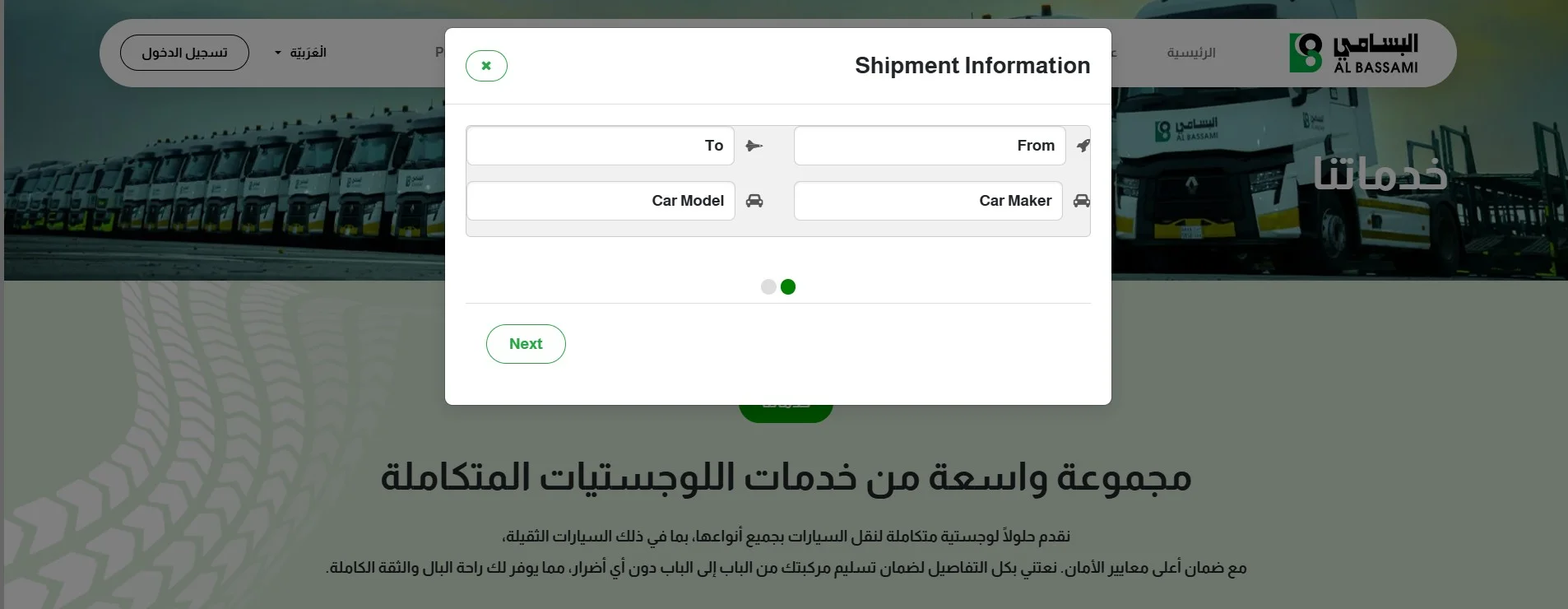The height and width of the screenshot is (609, 1568).
Task: Switch to the Shipment Information header area
Action: coord(972,65)
